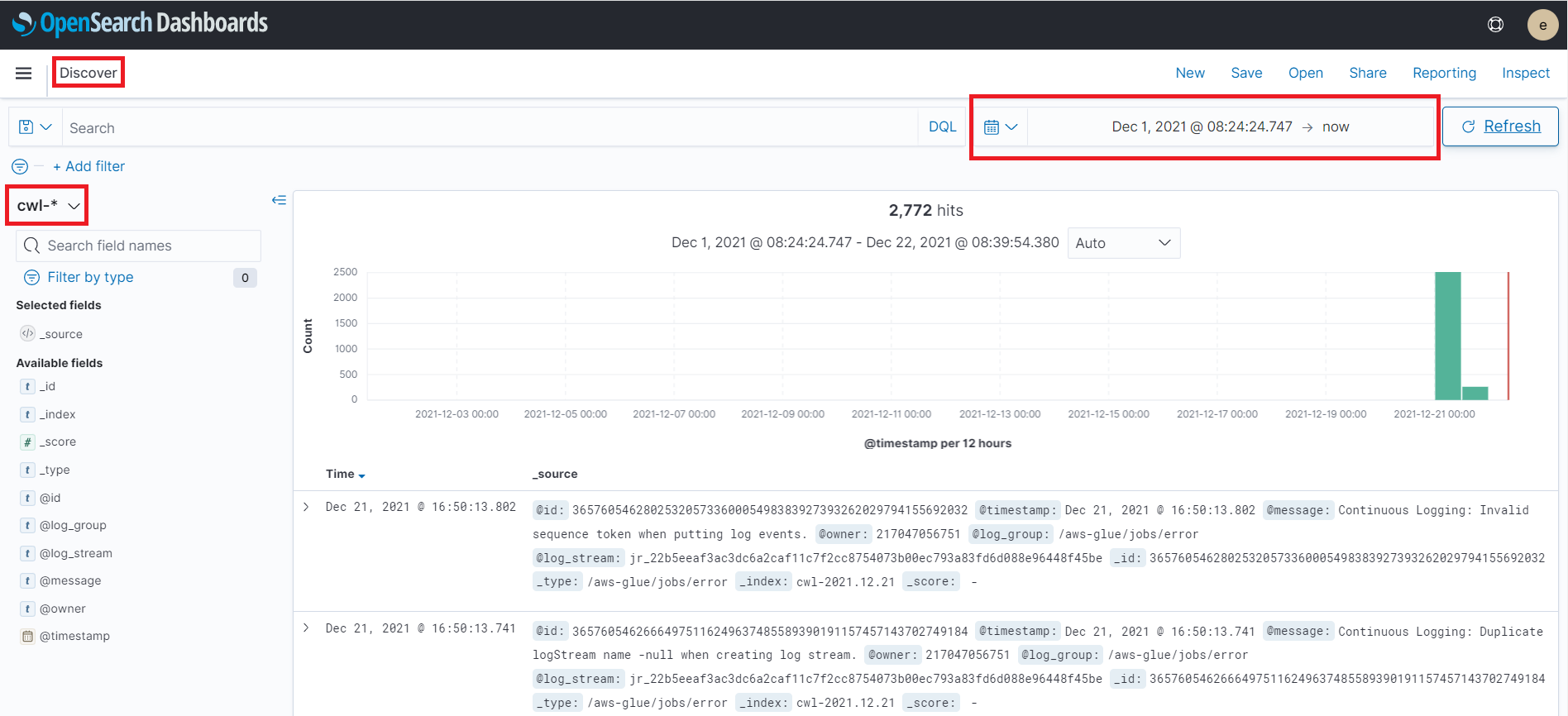
Task: Click the @message type icon
Action: (x=27, y=580)
